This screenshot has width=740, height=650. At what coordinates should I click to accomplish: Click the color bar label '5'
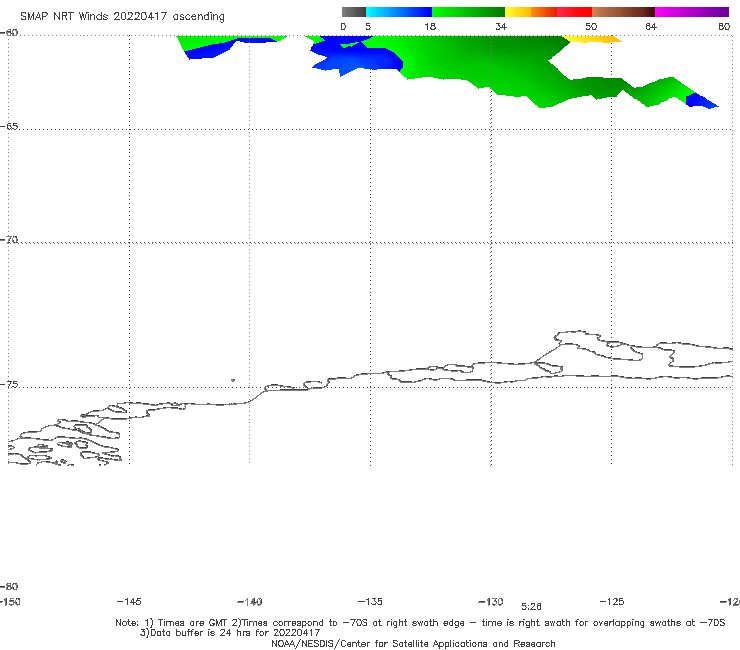(x=368, y=26)
